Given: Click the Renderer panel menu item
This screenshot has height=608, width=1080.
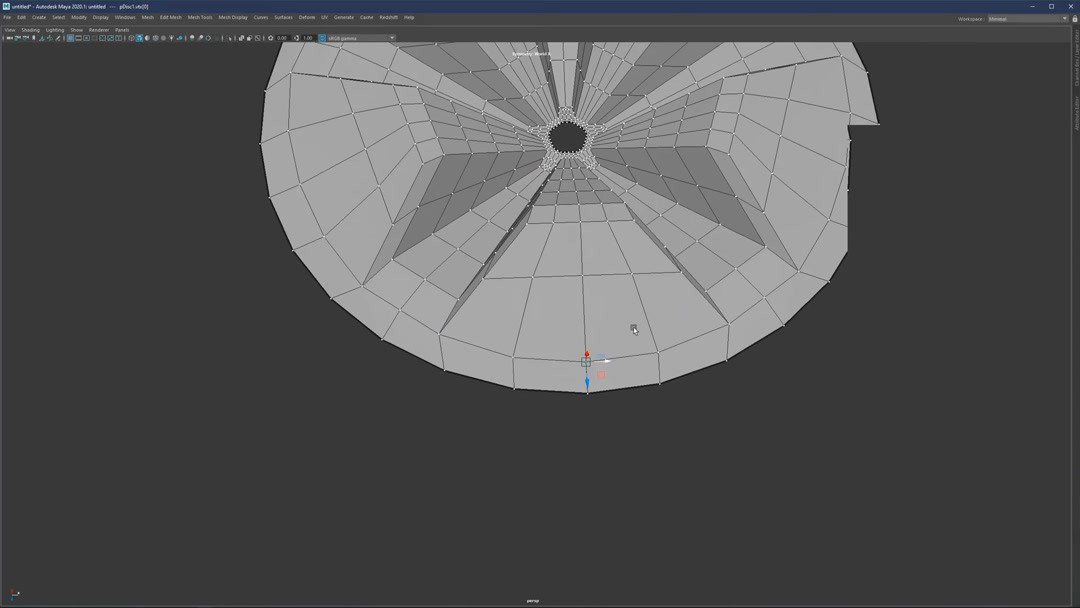Looking at the screenshot, I should [98, 29].
